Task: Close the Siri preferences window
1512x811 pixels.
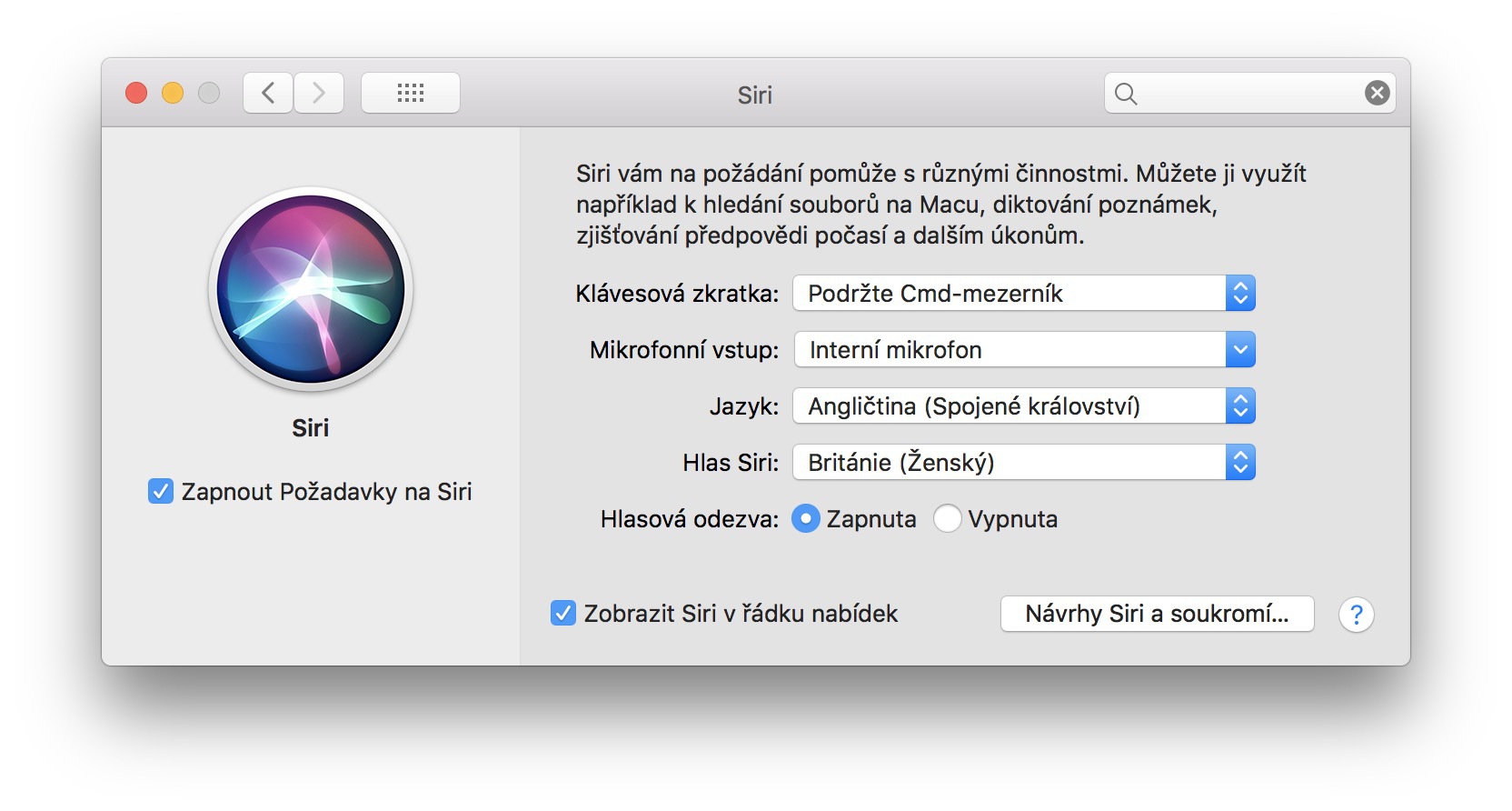Action: pos(136,93)
